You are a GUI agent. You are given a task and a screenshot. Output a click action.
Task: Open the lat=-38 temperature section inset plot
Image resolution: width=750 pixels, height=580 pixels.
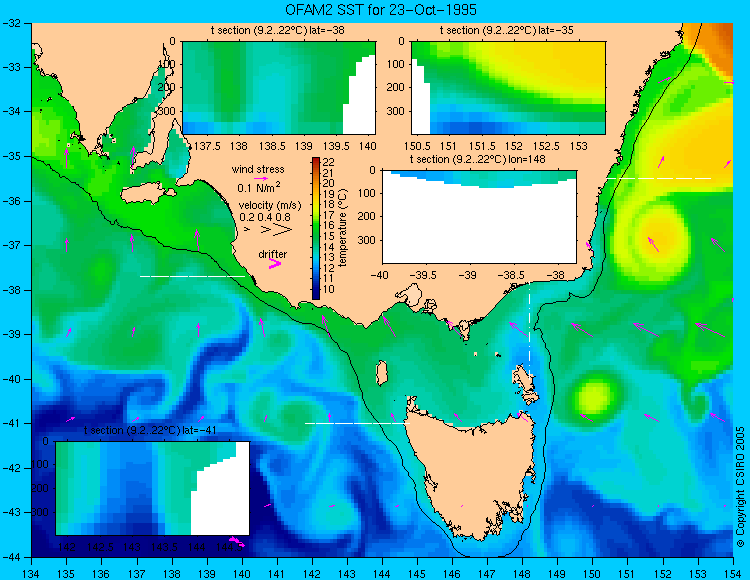click(279, 88)
